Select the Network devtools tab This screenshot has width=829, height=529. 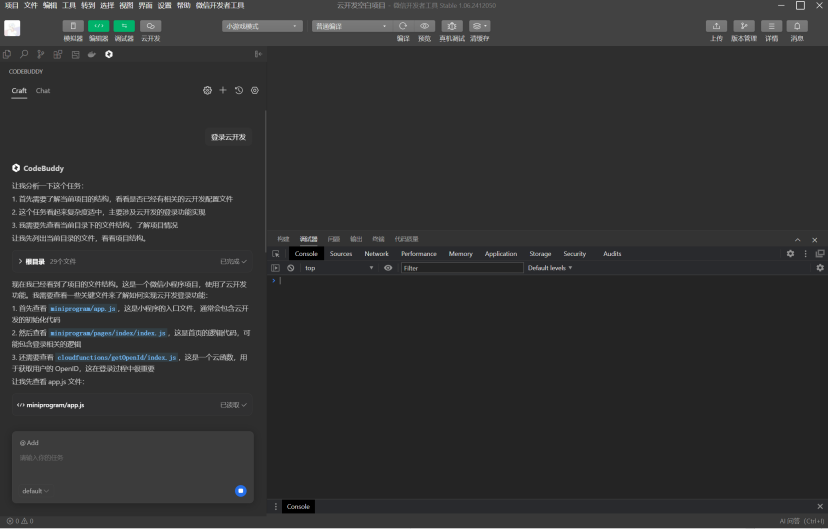point(376,254)
